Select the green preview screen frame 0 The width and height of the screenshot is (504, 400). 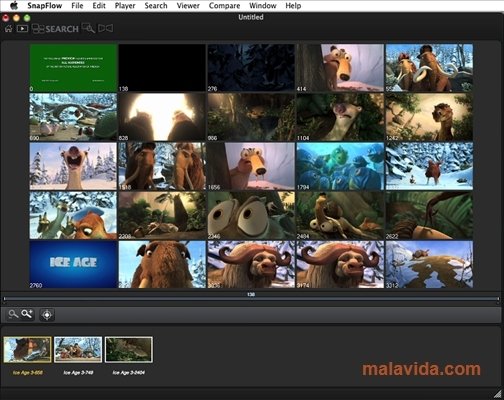point(73,68)
